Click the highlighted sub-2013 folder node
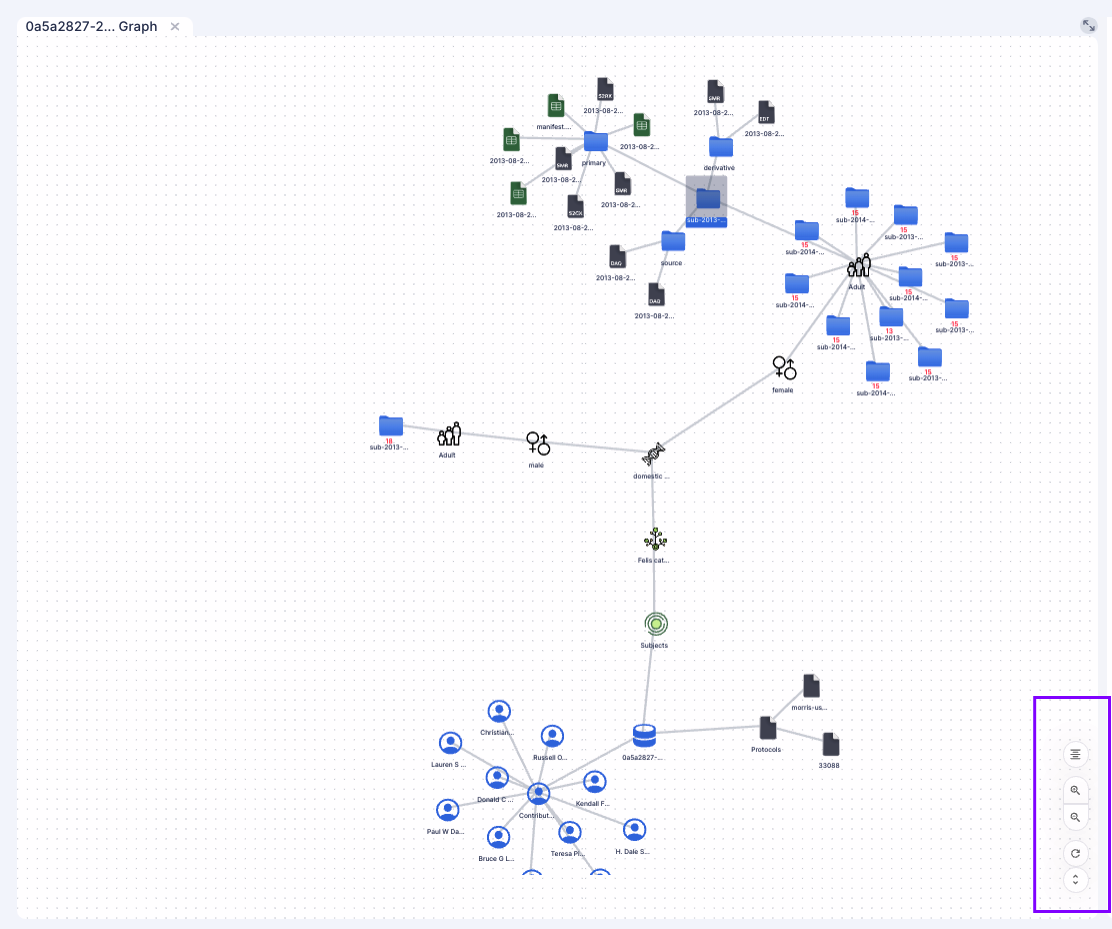This screenshot has height=929, width=1112. click(707, 198)
